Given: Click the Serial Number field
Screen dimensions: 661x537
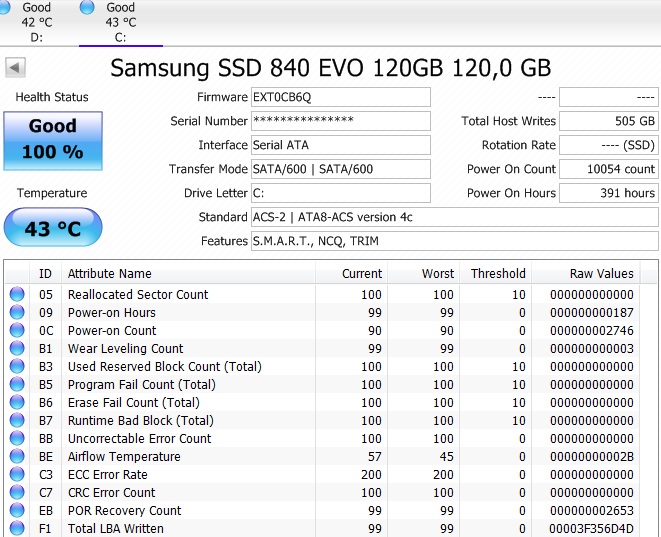Looking at the screenshot, I should 341,121.
